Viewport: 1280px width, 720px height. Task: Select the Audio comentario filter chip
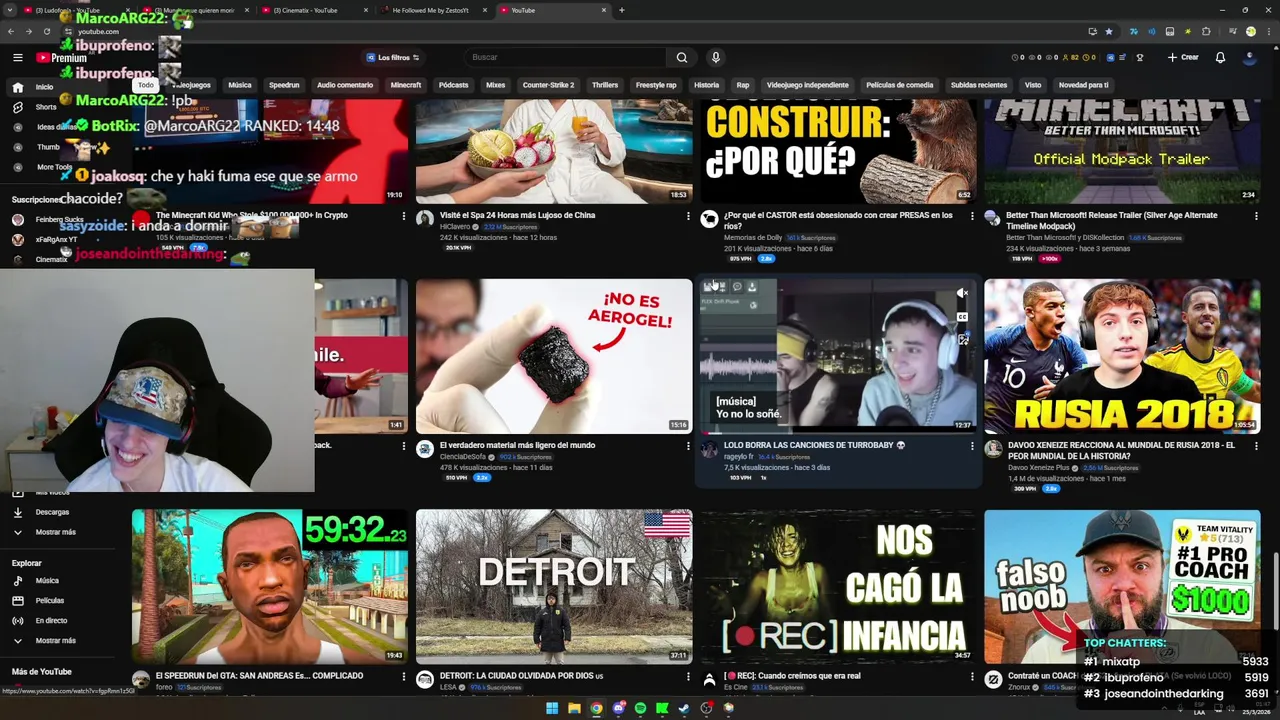point(345,85)
